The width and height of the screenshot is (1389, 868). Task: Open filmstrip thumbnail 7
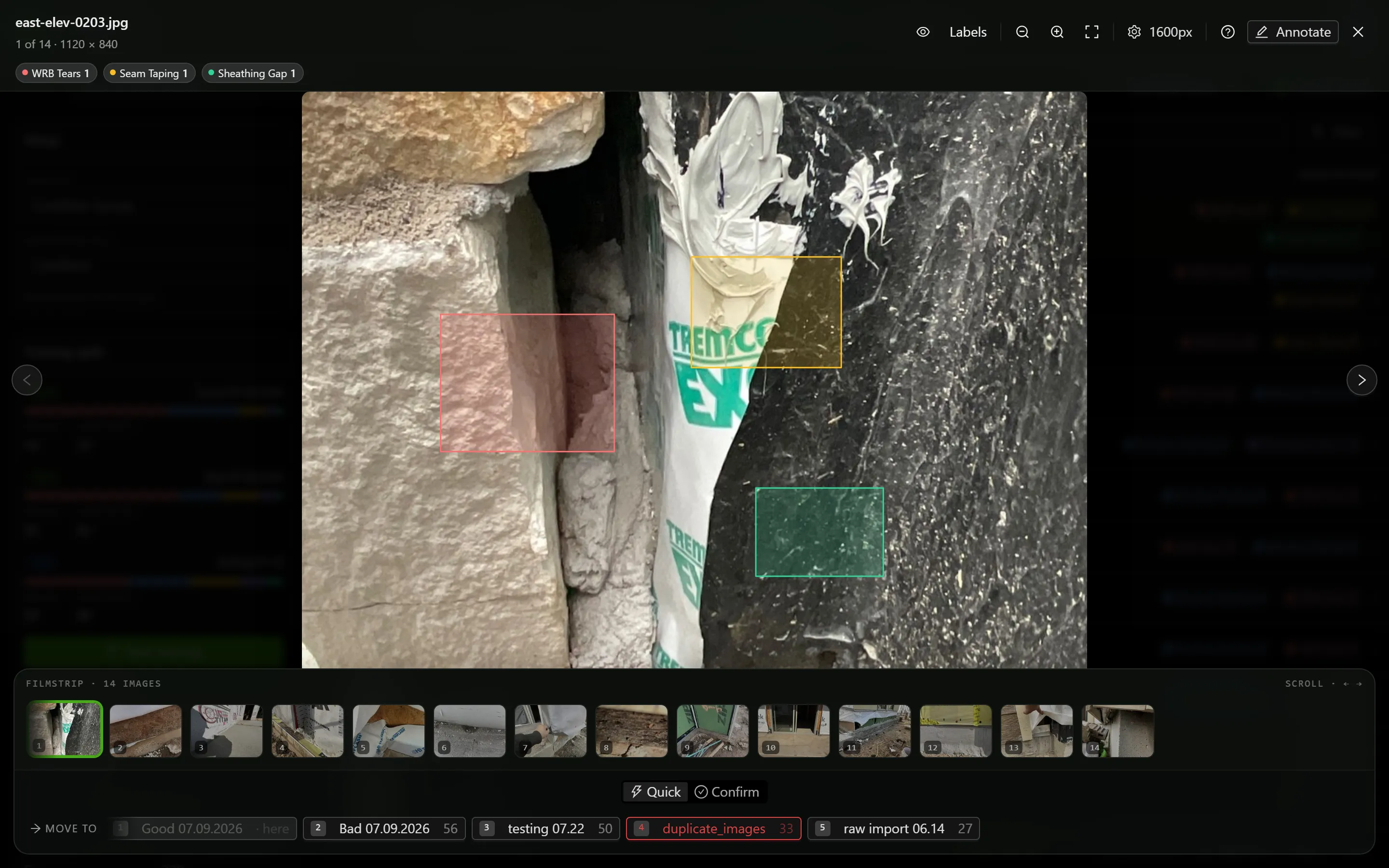click(x=550, y=731)
